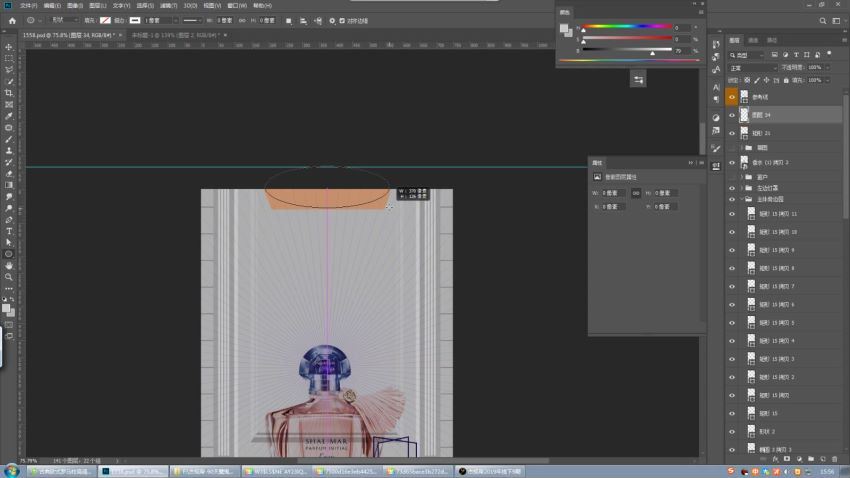This screenshot has width=850, height=478.
Task: Click the stroke color swatch in options bar
Action: 134,21
